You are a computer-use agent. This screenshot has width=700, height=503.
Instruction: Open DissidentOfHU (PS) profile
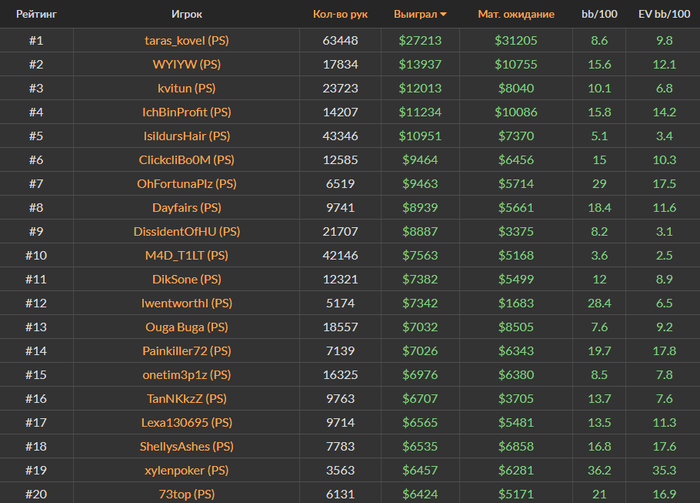187,232
